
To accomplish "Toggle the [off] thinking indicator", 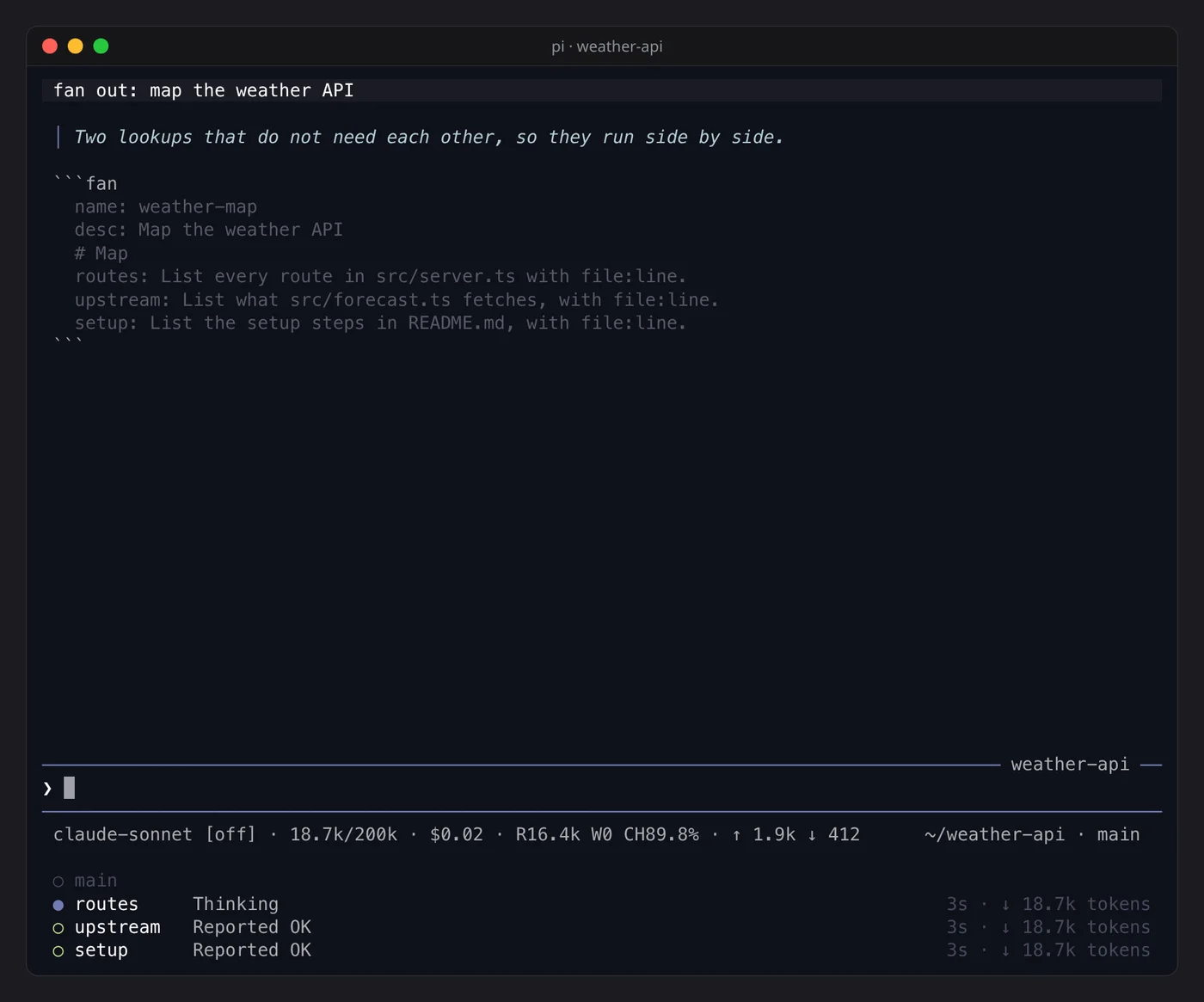I will click(x=230, y=834).
